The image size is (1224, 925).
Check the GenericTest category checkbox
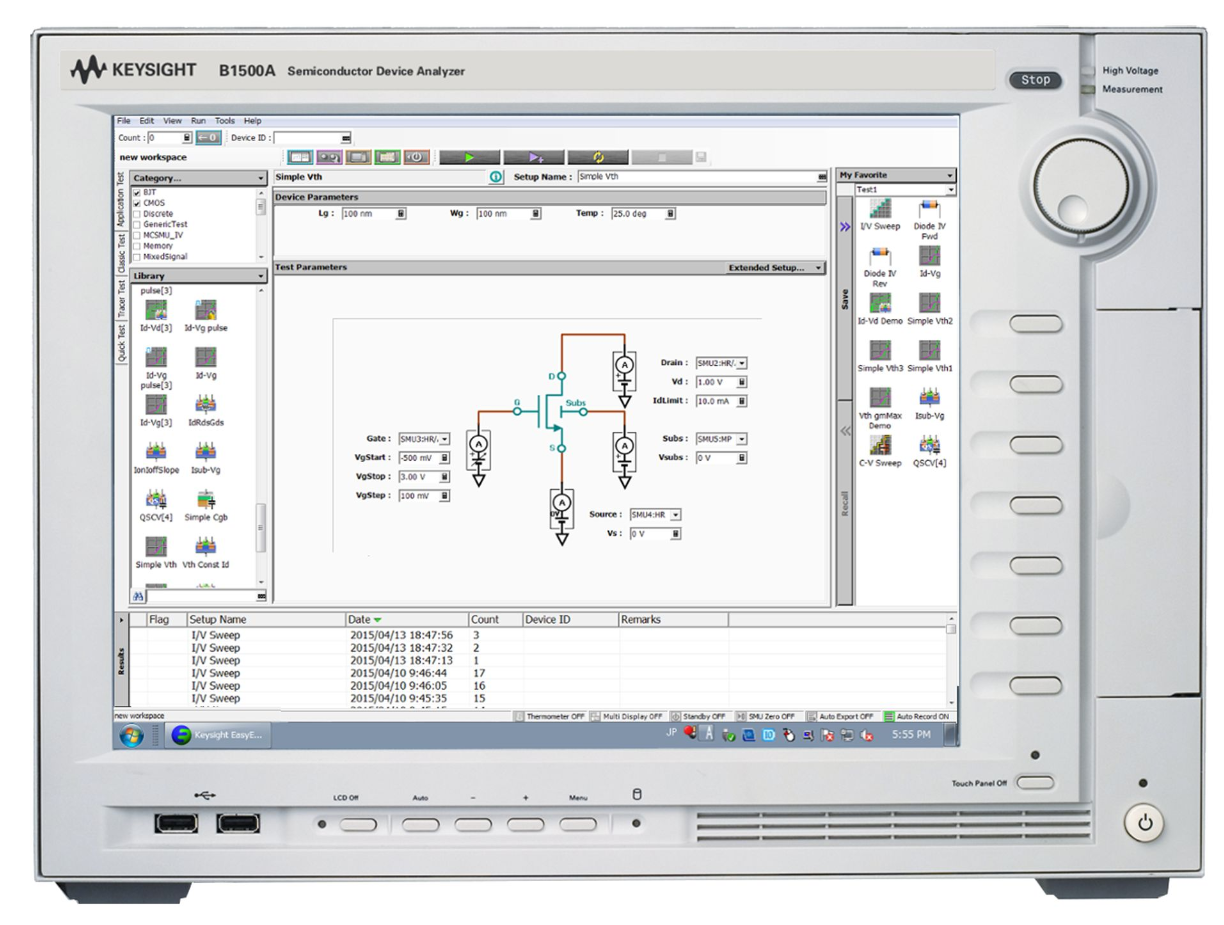pos(137,224)
